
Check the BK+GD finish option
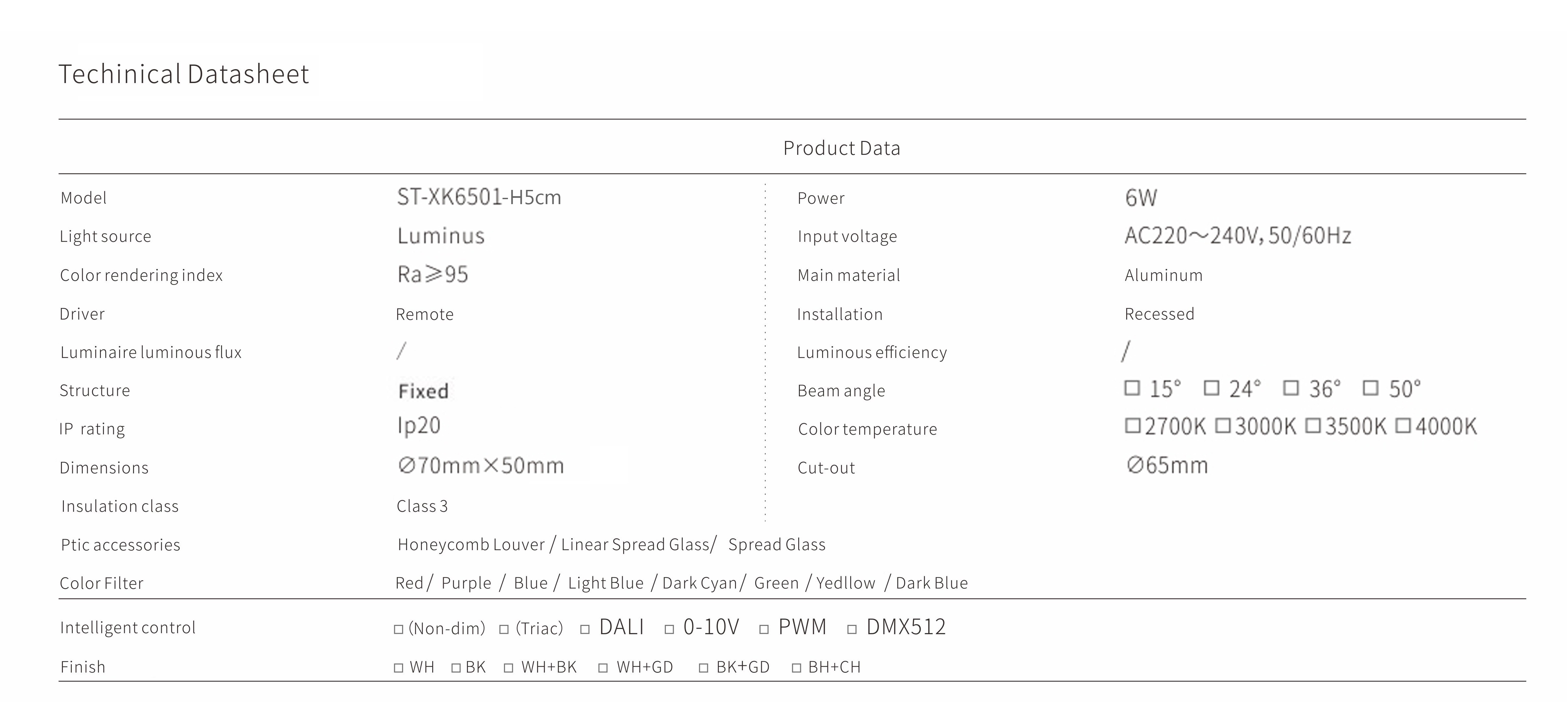[x=704, y=668]
